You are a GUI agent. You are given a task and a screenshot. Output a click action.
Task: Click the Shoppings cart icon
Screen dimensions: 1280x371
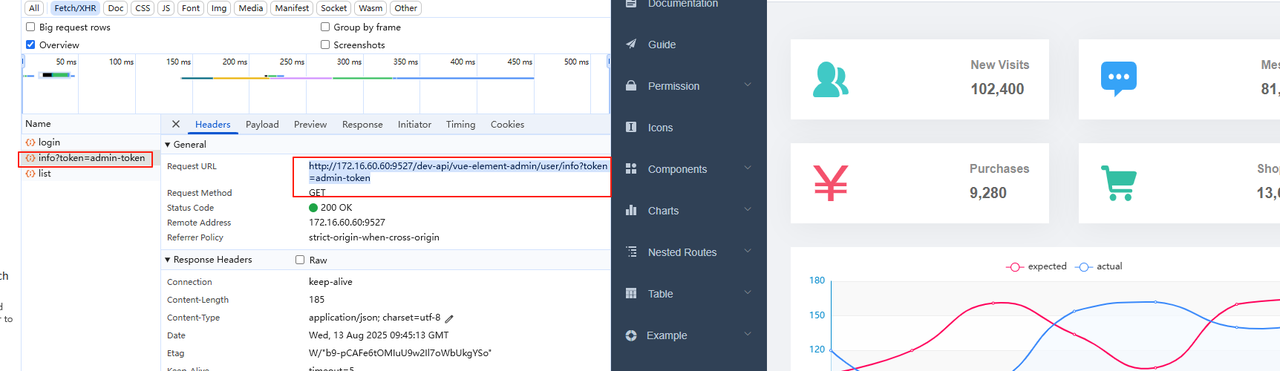(1119, 184)
